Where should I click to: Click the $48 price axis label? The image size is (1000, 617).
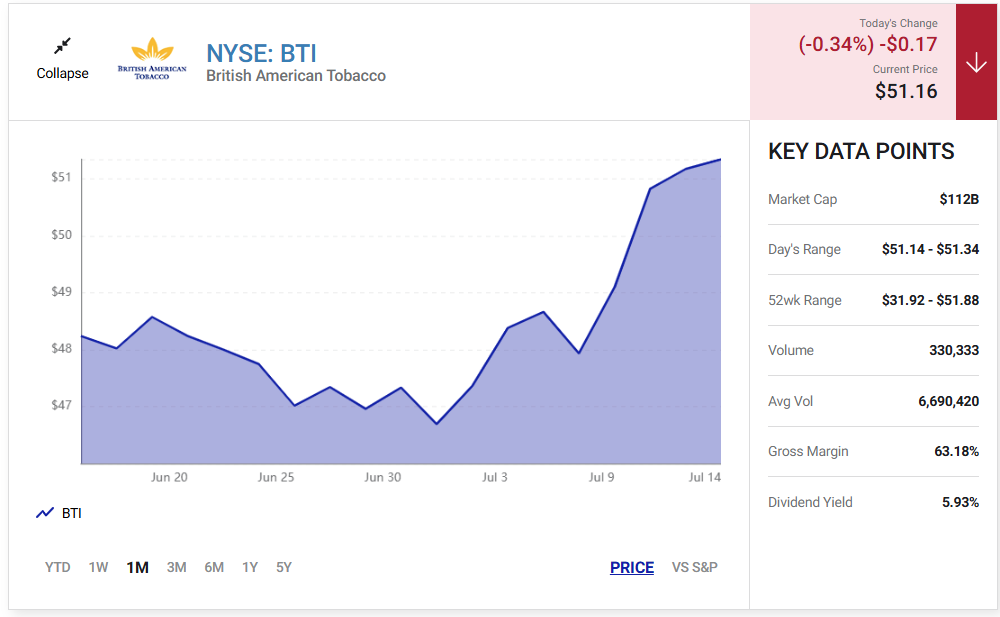pyautogui.click(x=61, y=348)
